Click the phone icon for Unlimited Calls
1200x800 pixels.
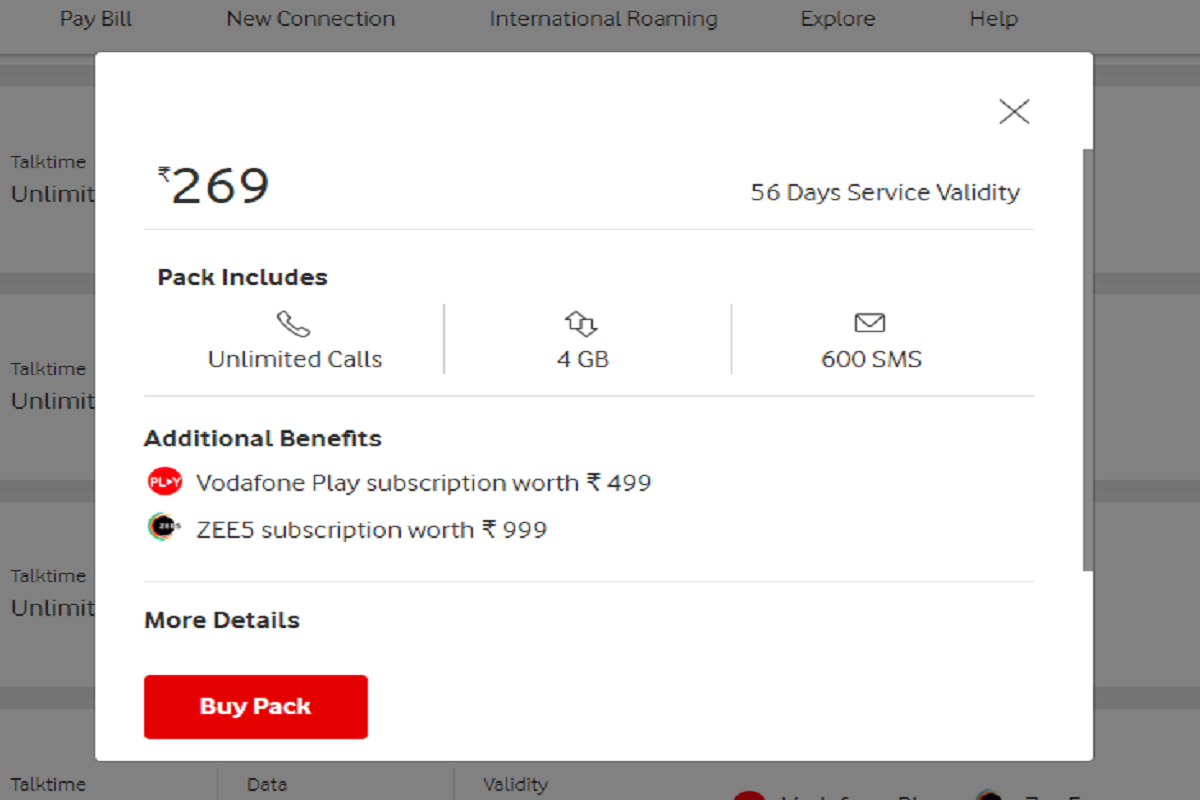292,323
